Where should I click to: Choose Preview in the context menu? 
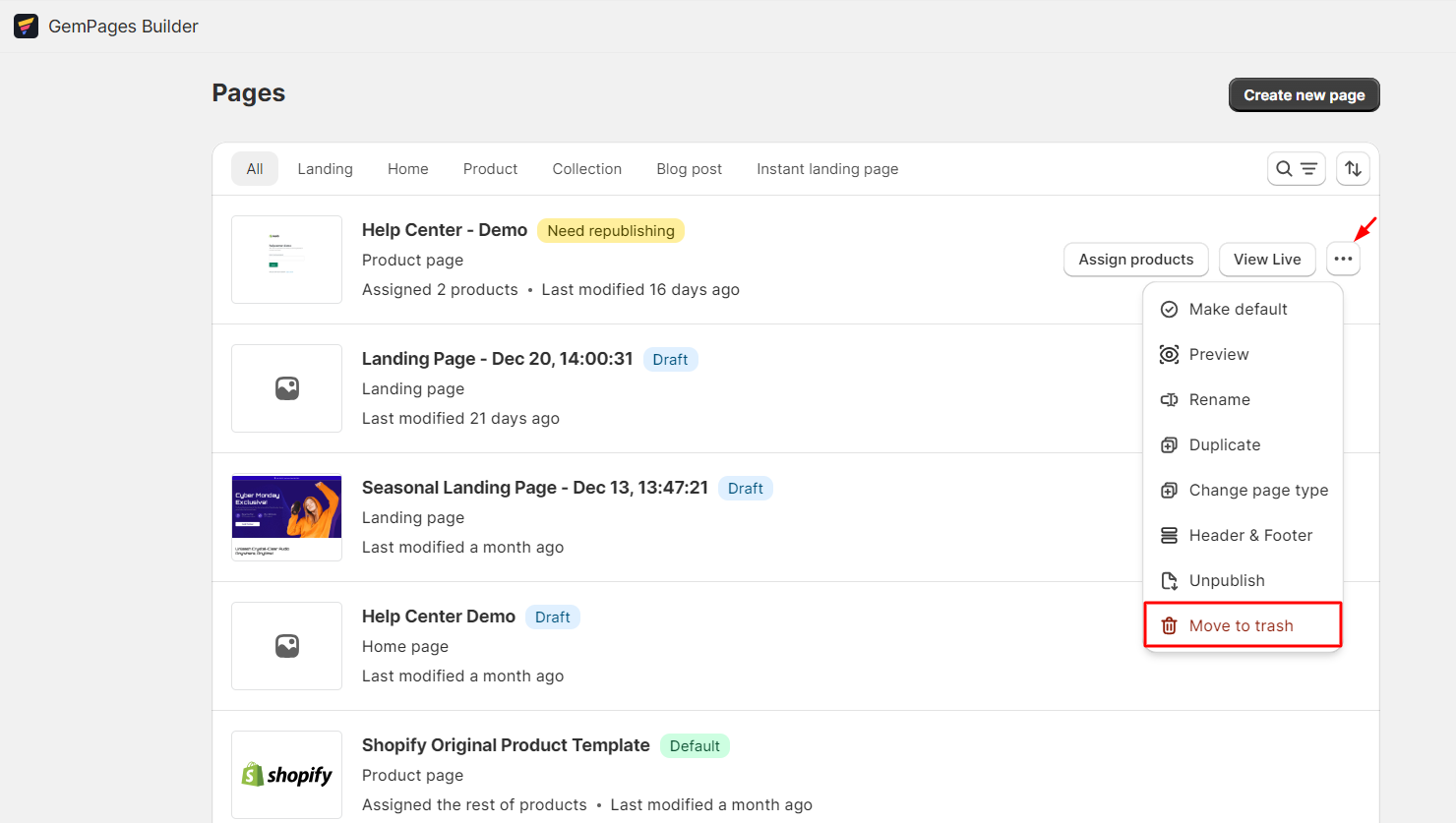tap(1218, 355)
